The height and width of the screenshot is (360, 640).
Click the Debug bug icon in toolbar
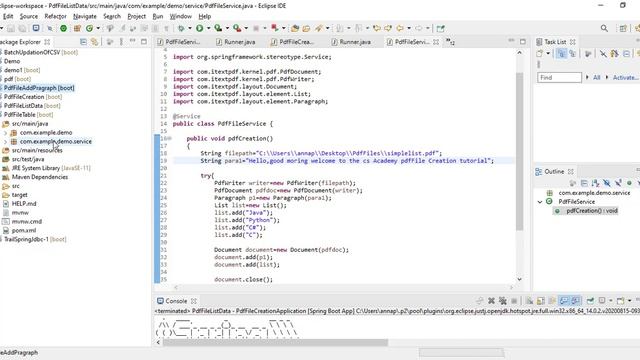coord(181,28)
